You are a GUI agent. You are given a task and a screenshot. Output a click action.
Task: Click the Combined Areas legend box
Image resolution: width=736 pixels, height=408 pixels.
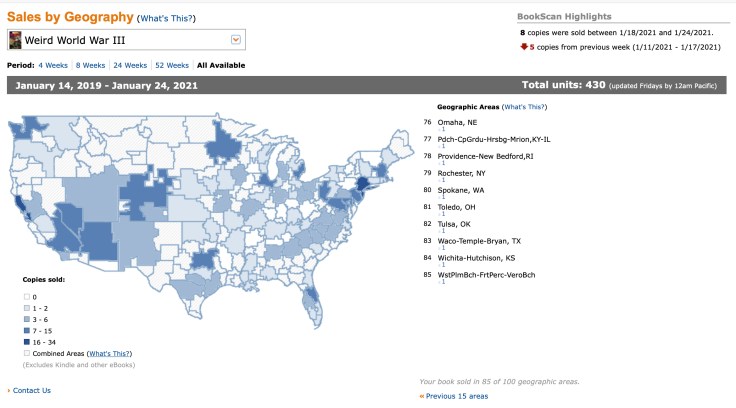tap(26, 354)
